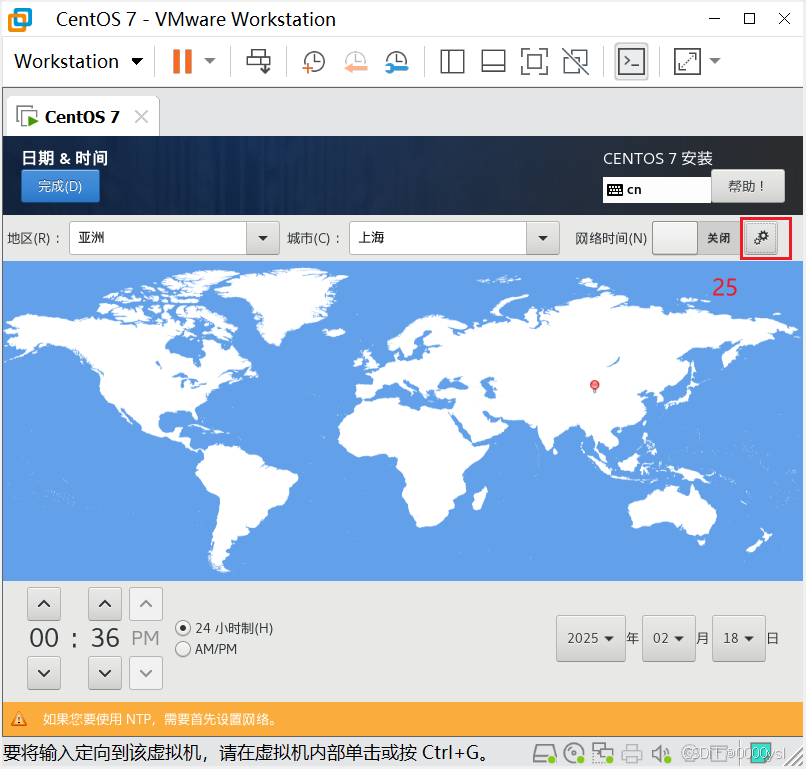This screenshot has width=806, height=769.
Task: Increase the minutes value
Action: 105,604
